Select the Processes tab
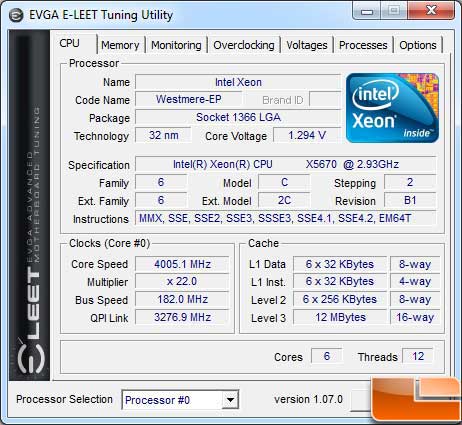Screen dimensions: 462x425 [x=363, y=45]
